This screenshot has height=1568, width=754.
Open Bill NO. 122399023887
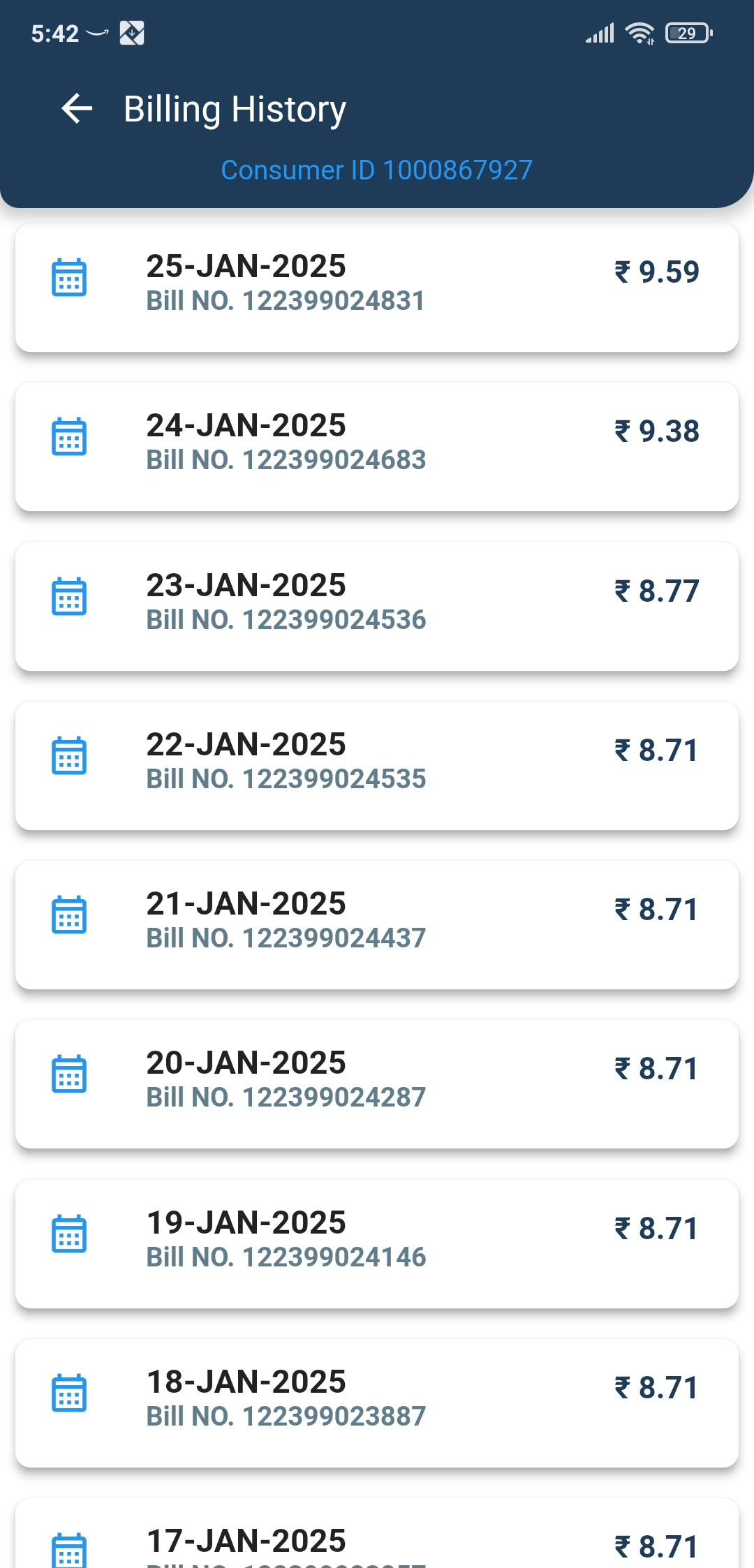coord(286,1417)
